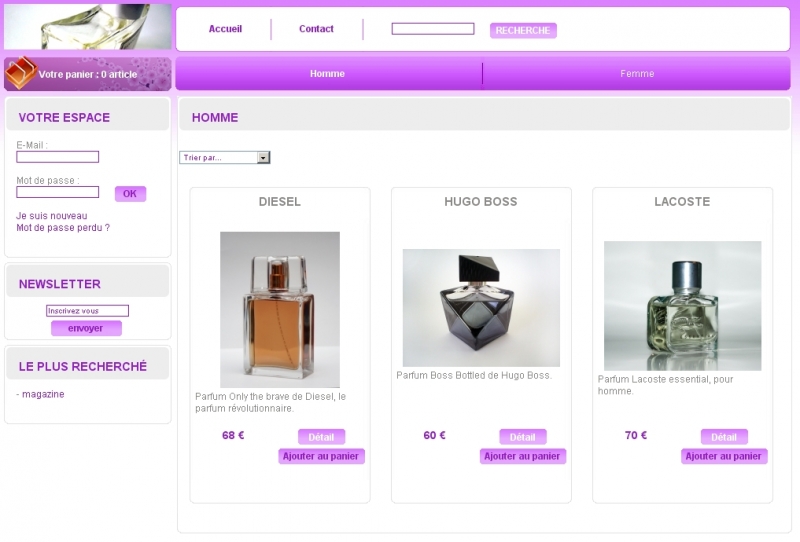Click the NEWSLETTER panel heading
800x542 pixels.
(60, 284)
